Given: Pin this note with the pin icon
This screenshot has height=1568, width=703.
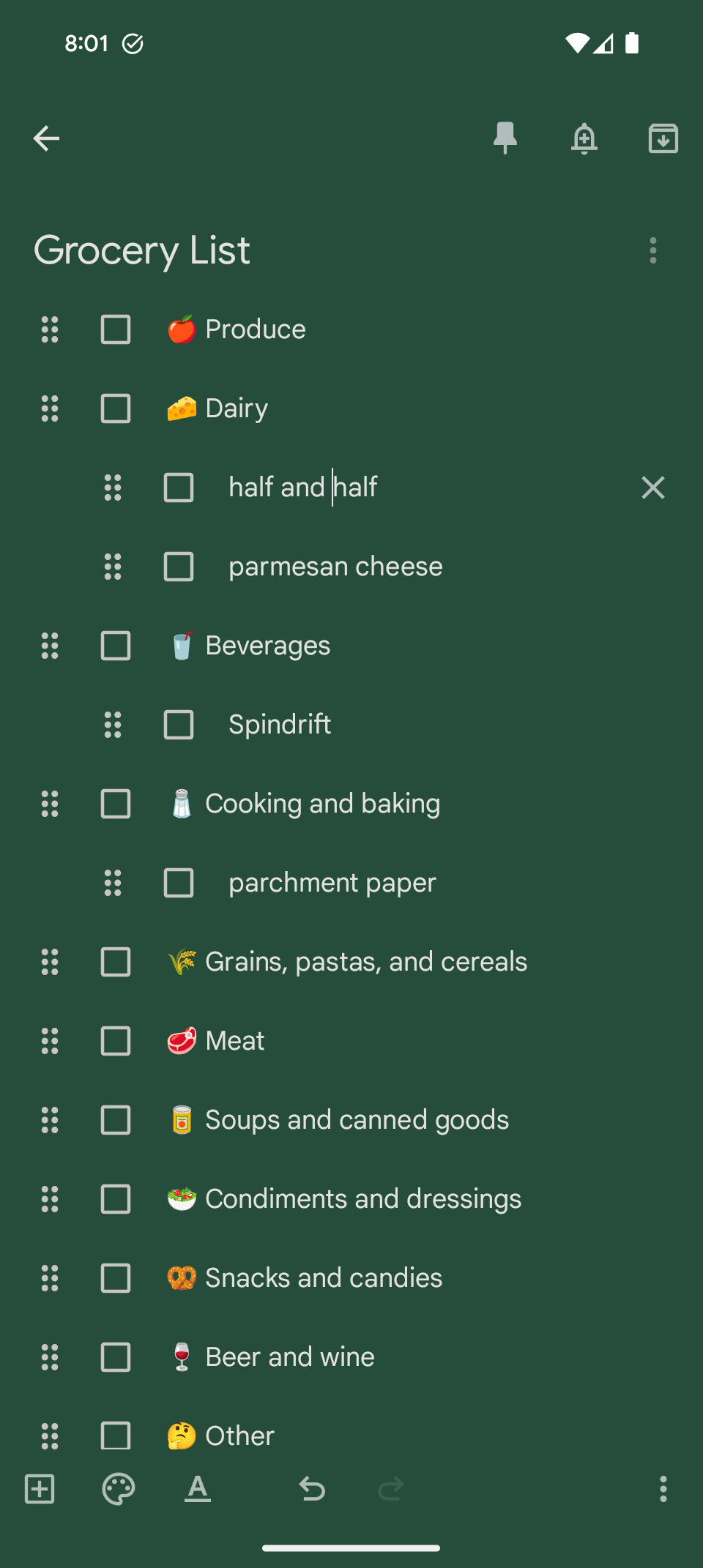Looking at the screenshot, I should pos(505,138).
